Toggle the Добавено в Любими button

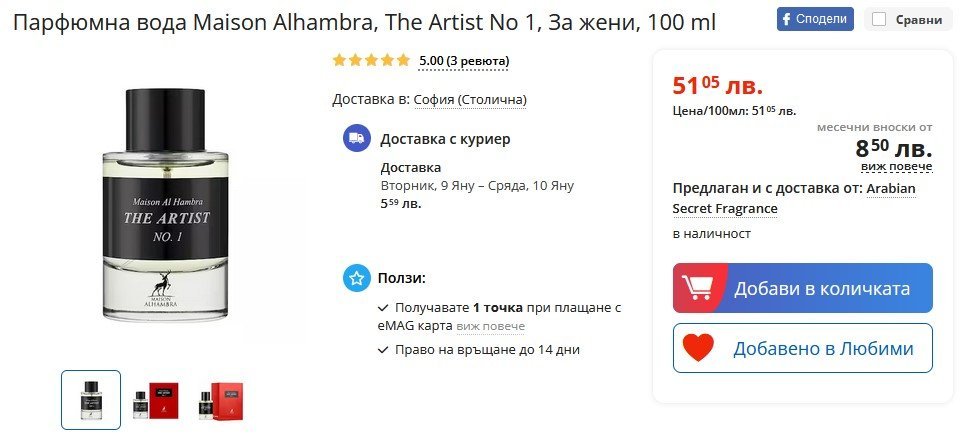pyautogui.click(x=802, y=348)
